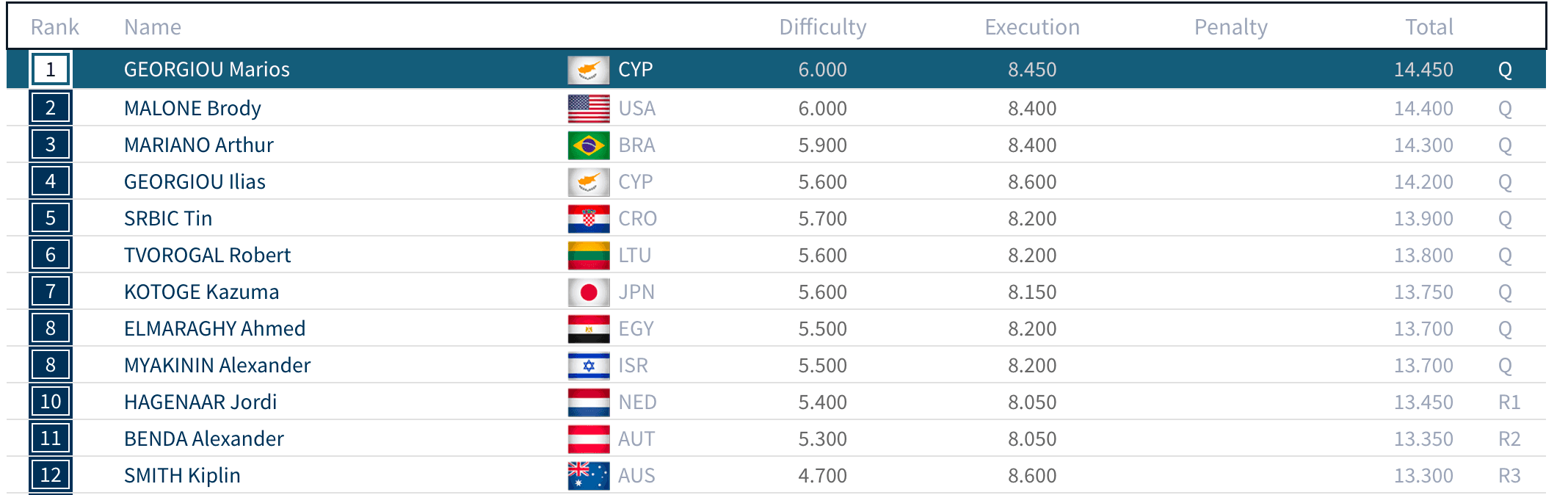This screenshot has height=495, width=1568.
Task: Select SMITH Kiplin's total score 13.300
Action: pos(1423,476)
